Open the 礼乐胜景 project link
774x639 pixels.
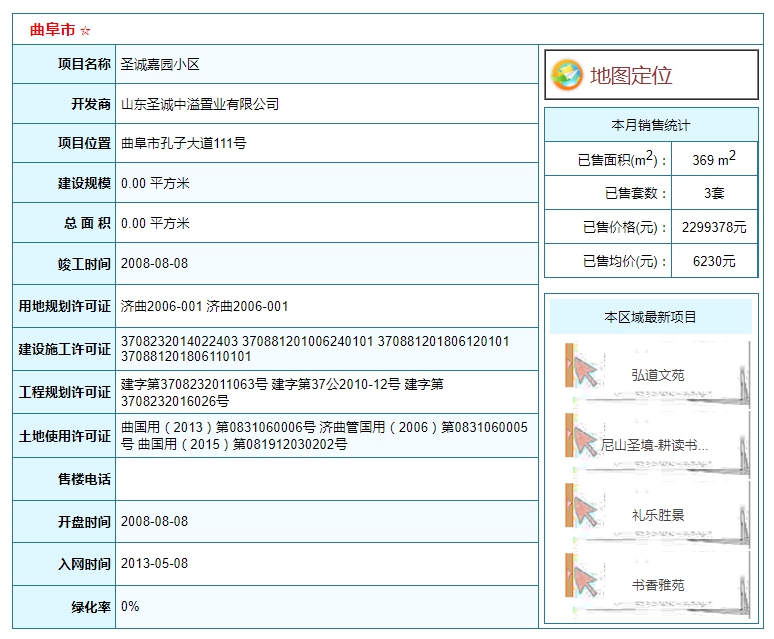click(x=658, y=515)
